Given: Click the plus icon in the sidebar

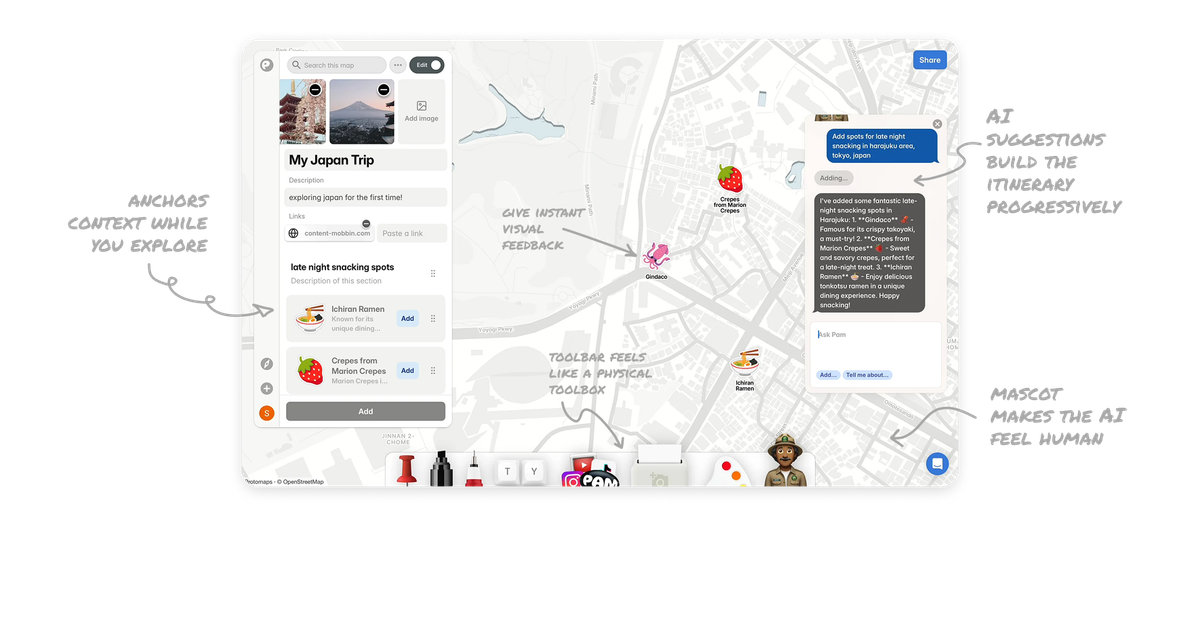Looking at the screenshot, I should point(266,389).
